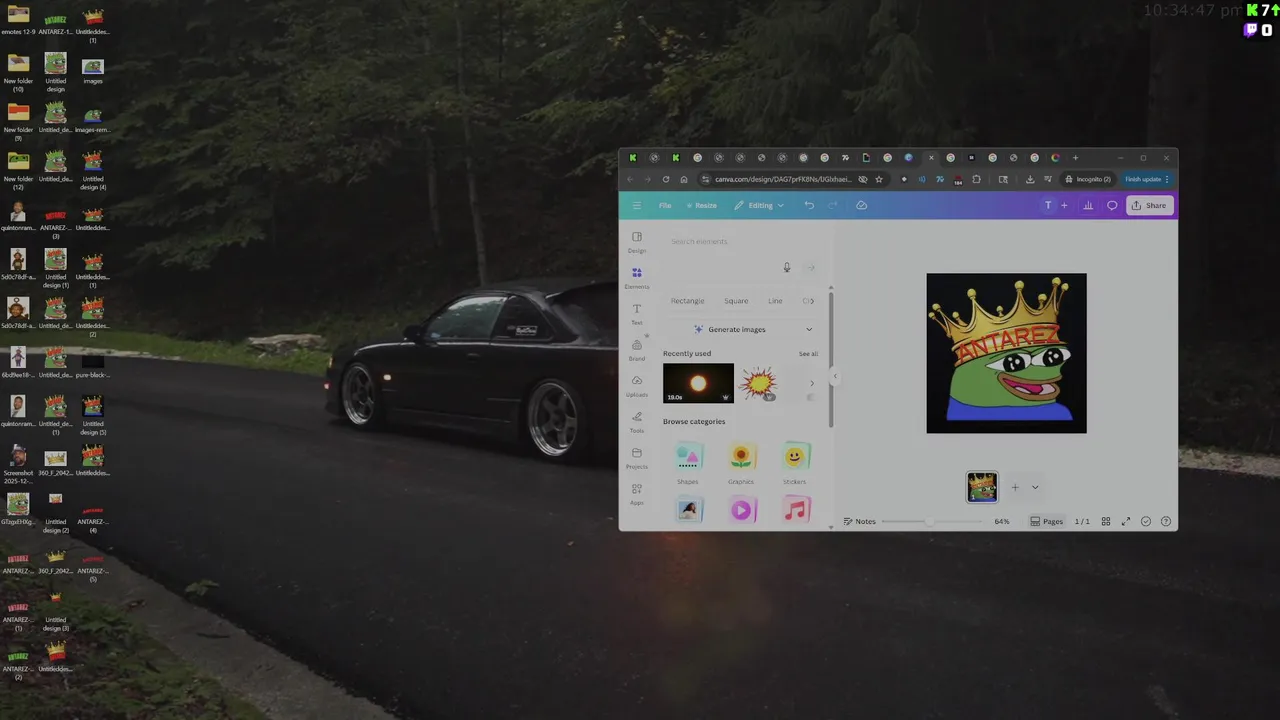Open the Videos play button category

tap(741, 510)
